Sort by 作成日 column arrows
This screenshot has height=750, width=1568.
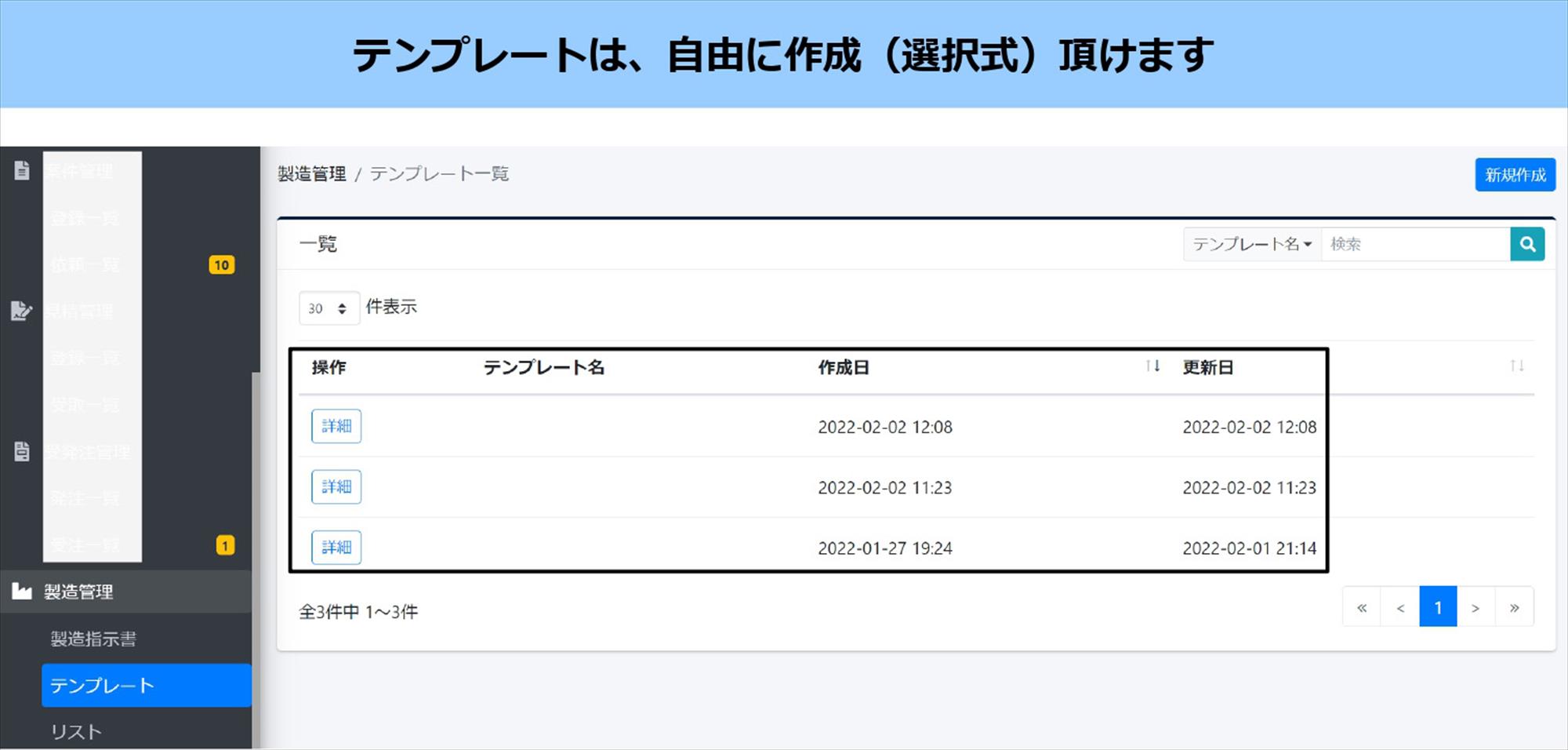(1152, 366)
